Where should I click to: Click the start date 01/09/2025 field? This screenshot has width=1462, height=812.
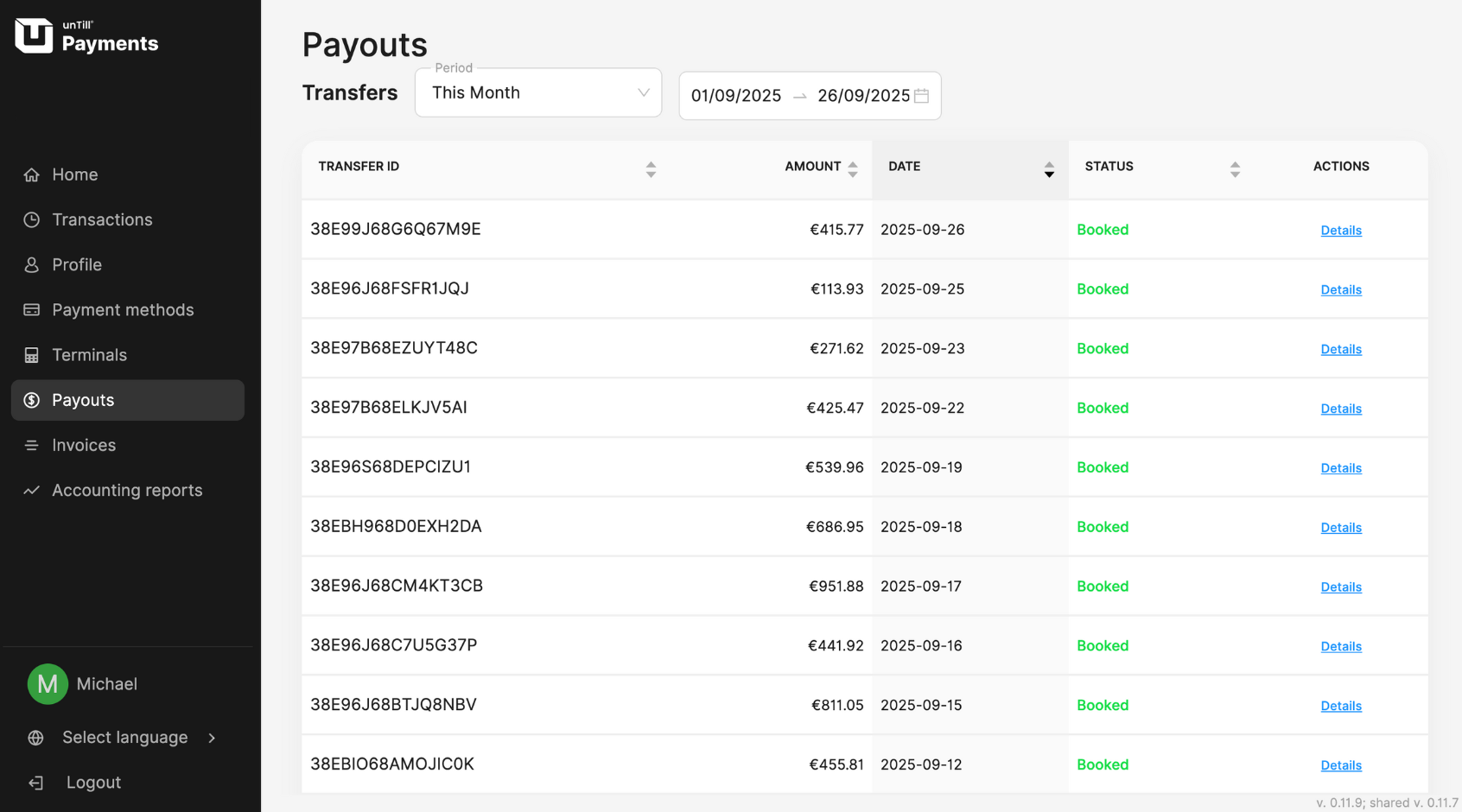[x=736, y=96]
